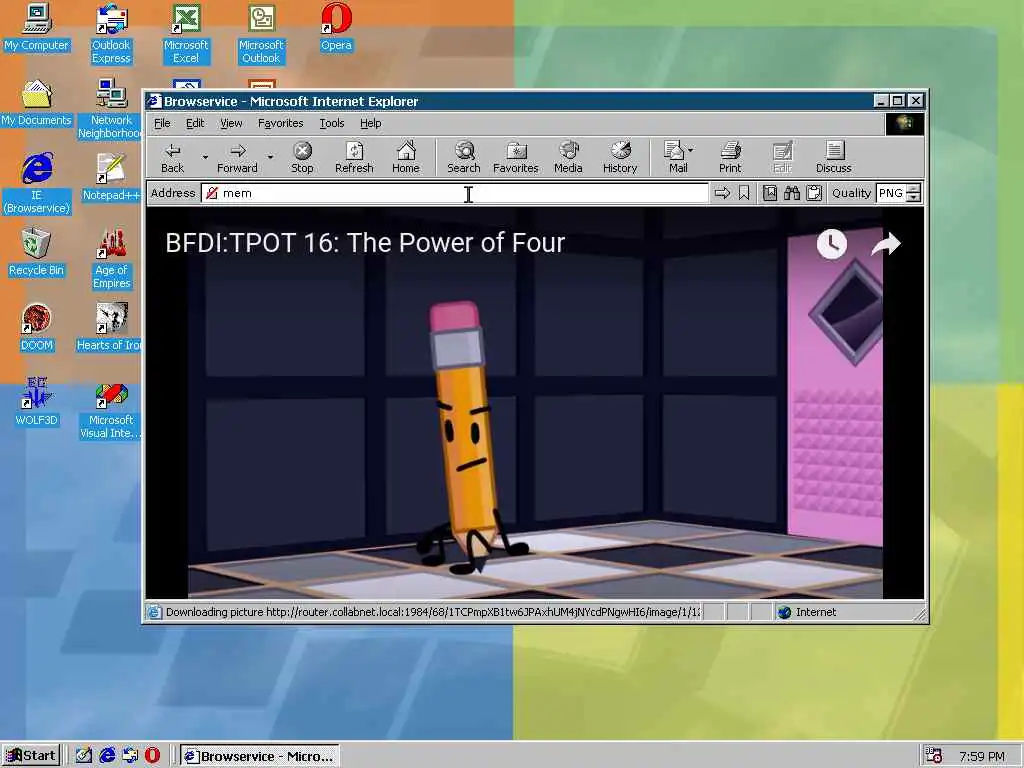Stop the page loading
Viewport: 1024px width, 768px height.
pyautogui.click(x=302, y=157)
